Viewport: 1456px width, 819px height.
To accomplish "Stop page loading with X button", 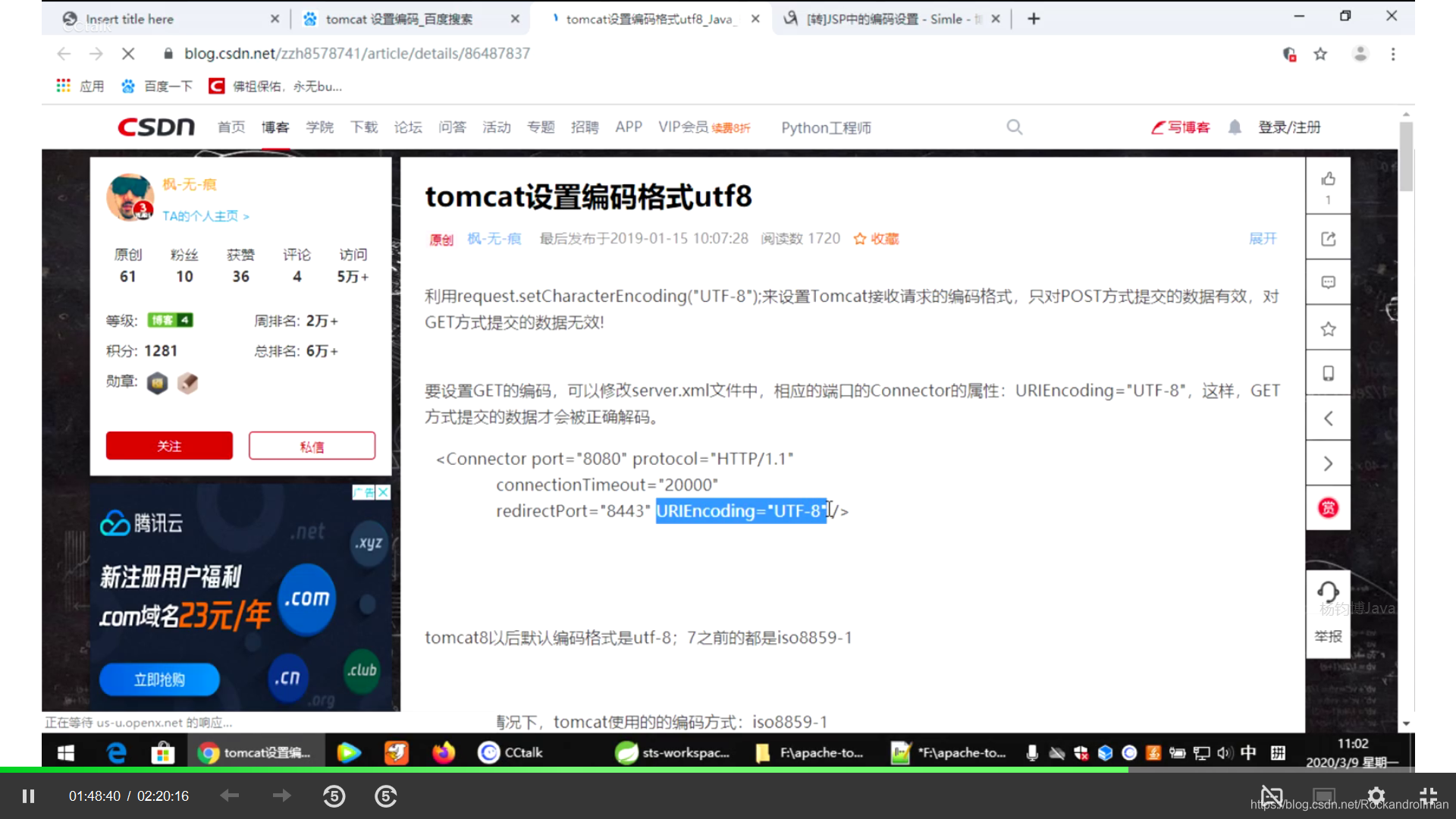I will (128, 54).
